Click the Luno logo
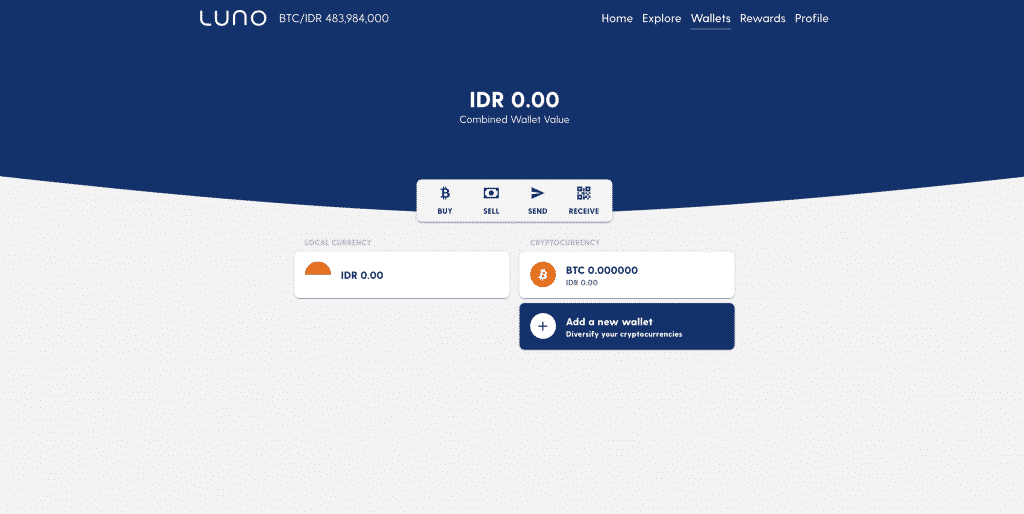Screen dimensions: 1024x514 [x=233, y=18]
